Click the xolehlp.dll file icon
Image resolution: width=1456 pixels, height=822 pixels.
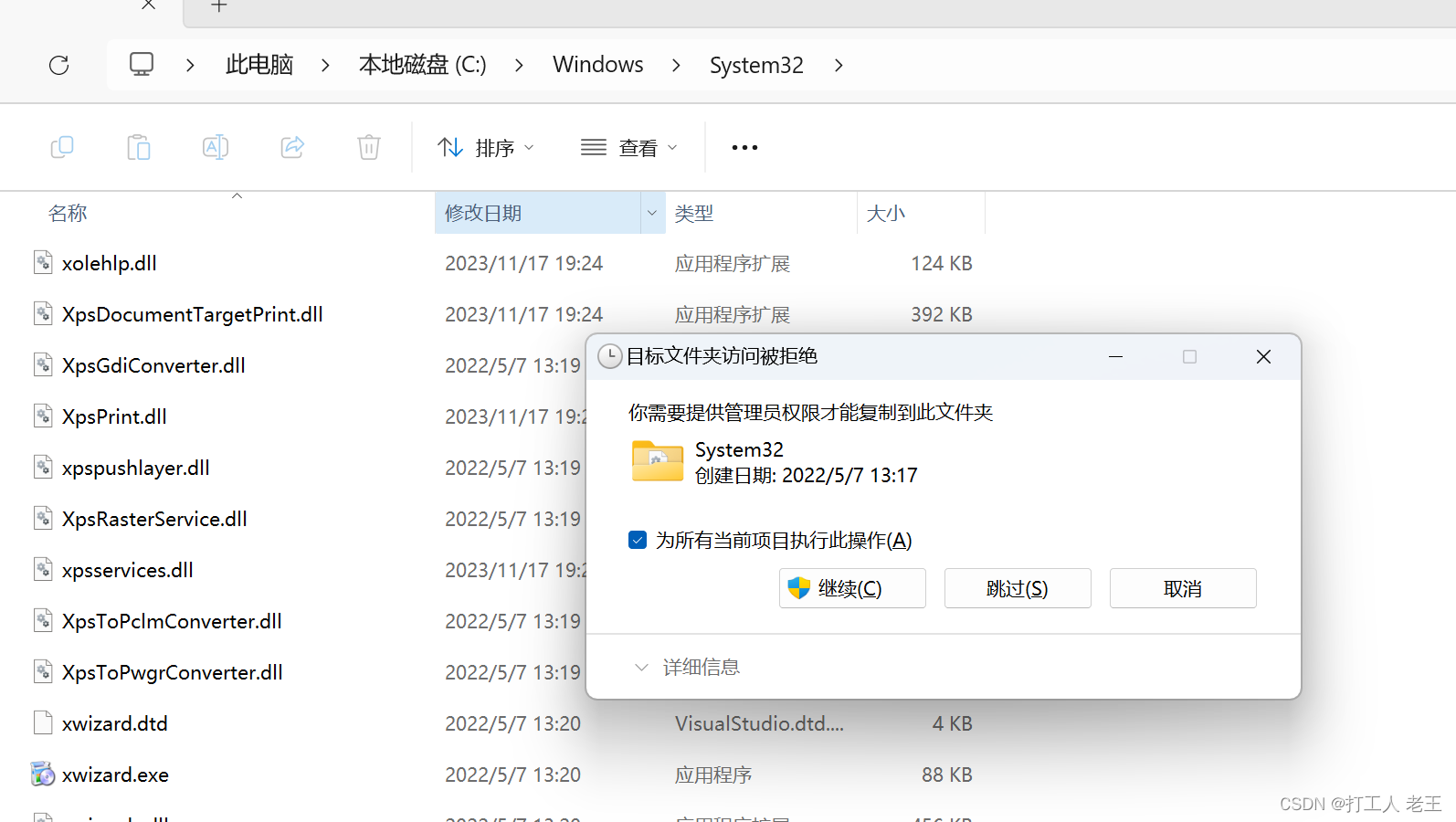point(43,263)
